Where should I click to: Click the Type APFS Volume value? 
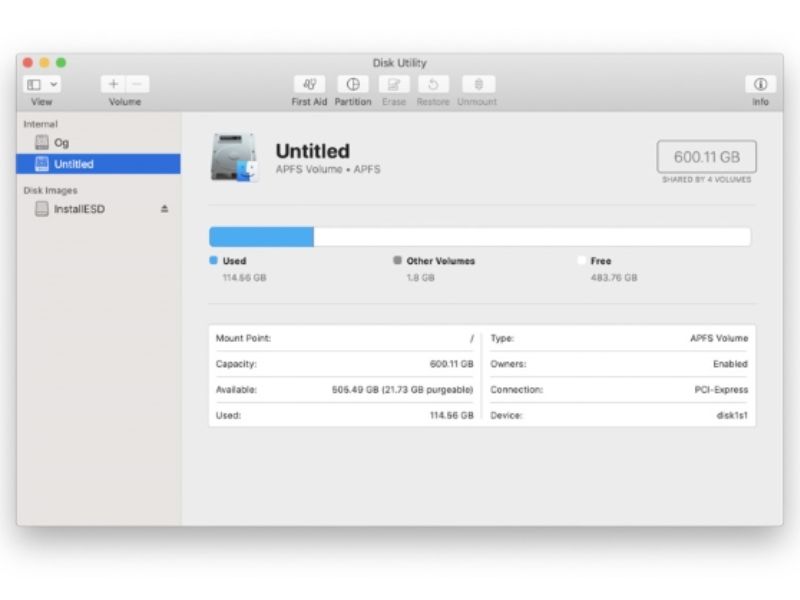click(719, 338)
